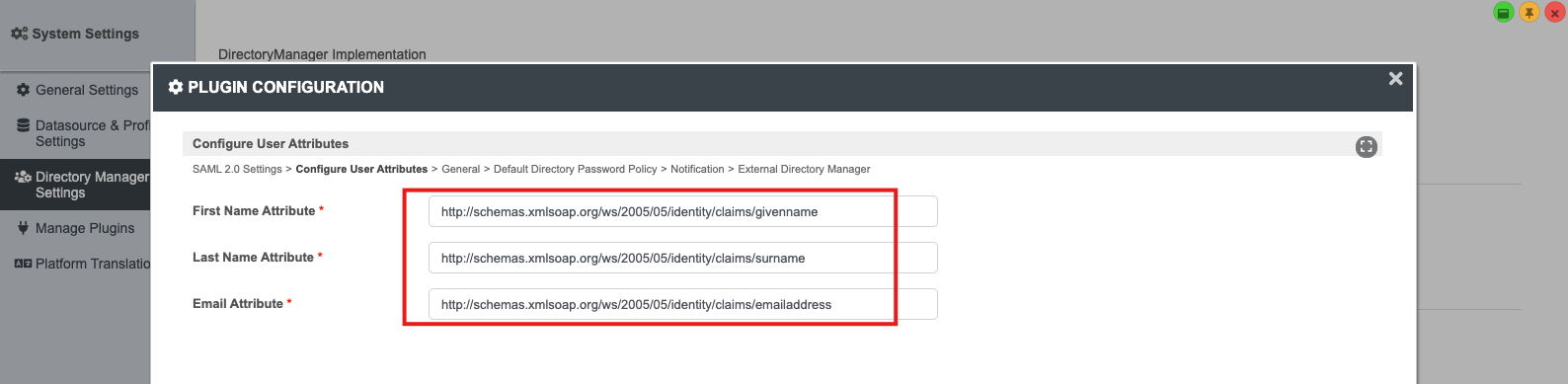1568x384 pixels.
Task: Open Default Directory Password Policy step
Action: [576, 169]
